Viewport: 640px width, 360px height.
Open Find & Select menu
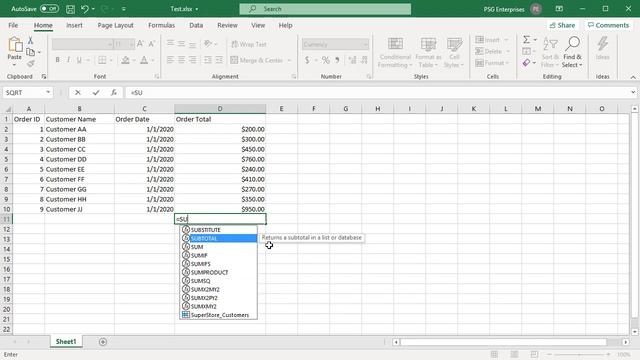click(x=572, y=53)
